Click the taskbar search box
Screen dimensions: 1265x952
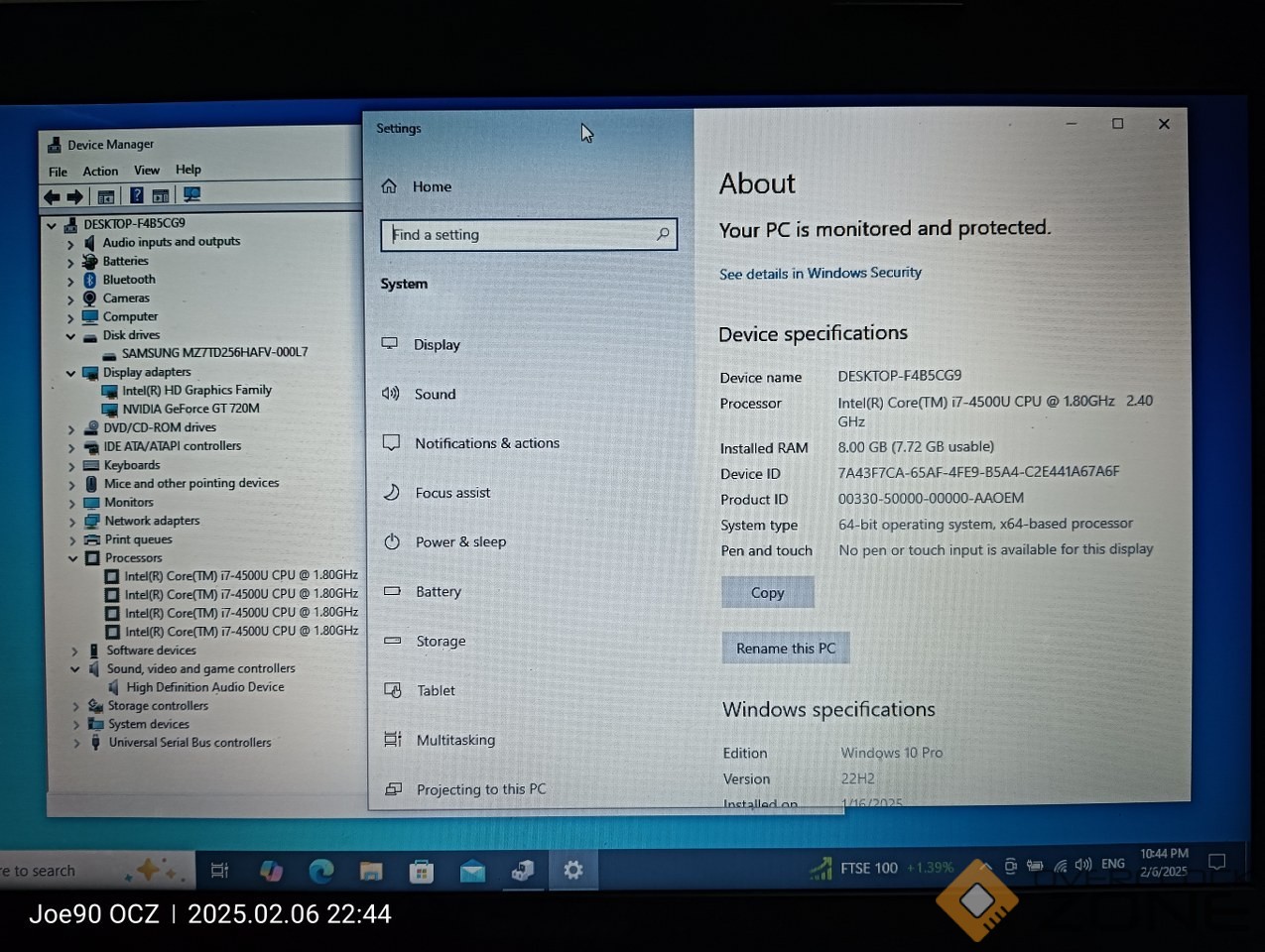(96, 870)
